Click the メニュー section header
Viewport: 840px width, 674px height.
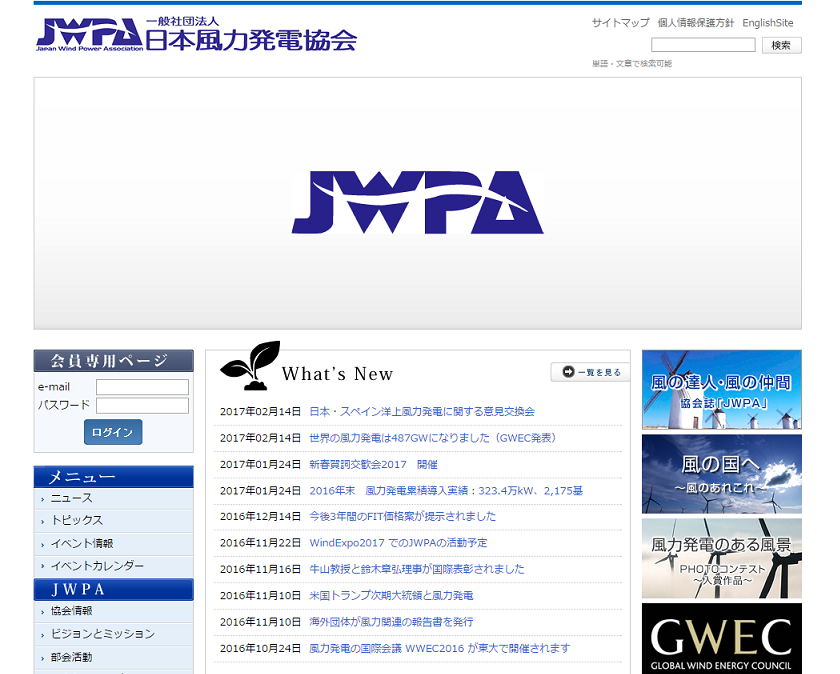tap(114, 476)
